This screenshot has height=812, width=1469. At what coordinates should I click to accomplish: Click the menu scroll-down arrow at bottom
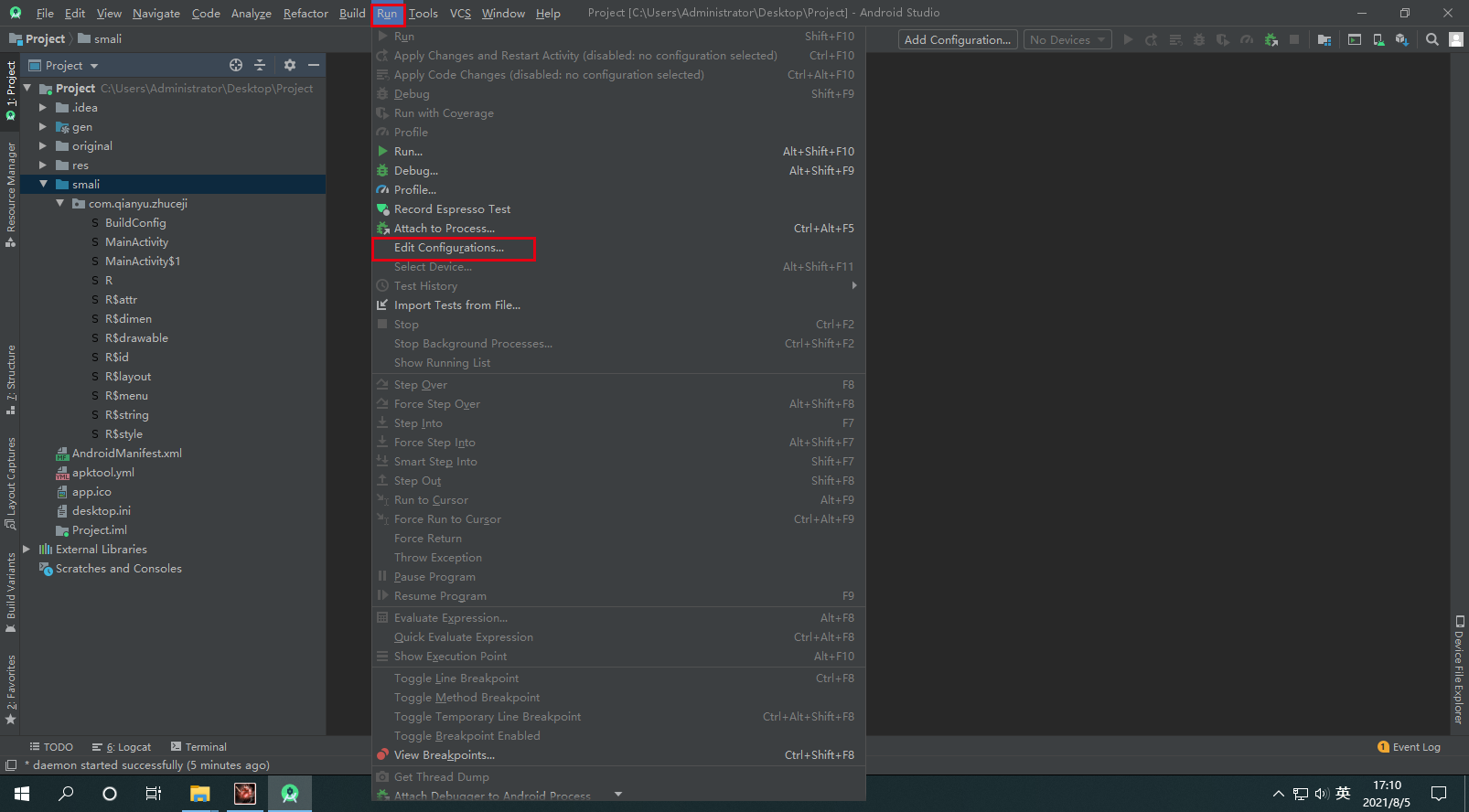click(x=618, y=794)
